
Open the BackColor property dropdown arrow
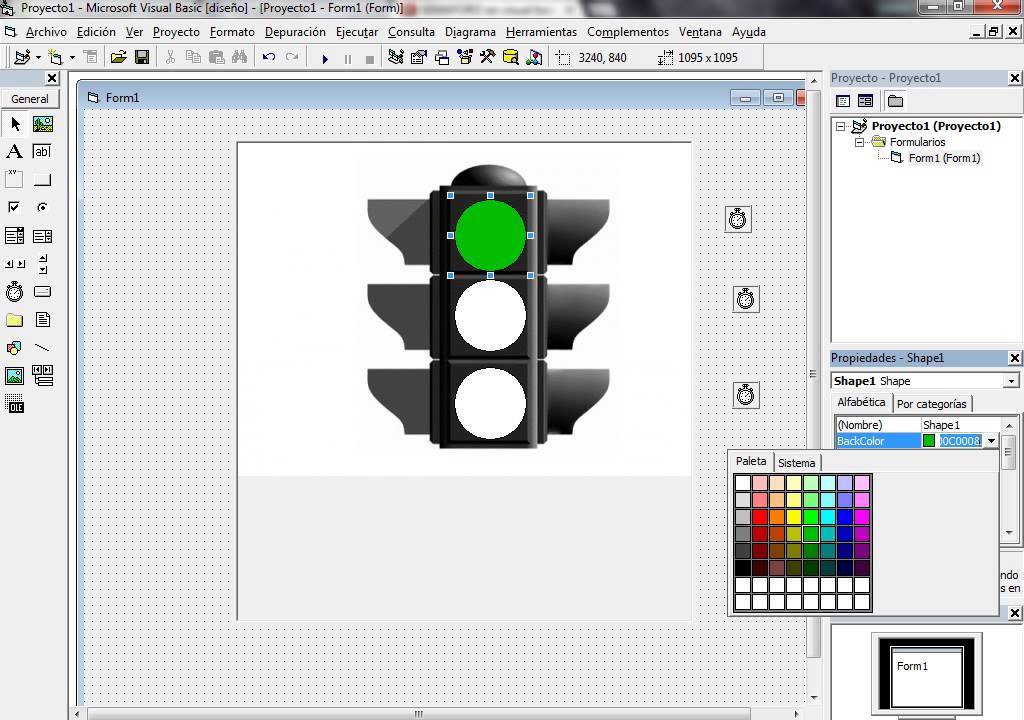[x=991, y=441]
